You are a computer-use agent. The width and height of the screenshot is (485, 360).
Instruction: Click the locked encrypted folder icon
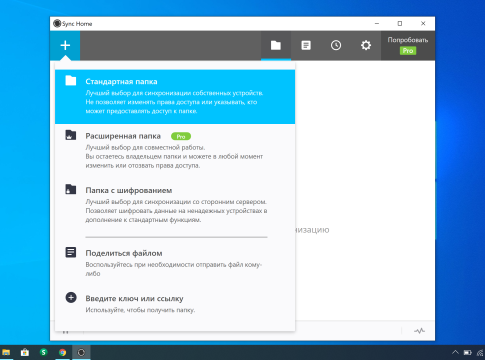[71, 189]
